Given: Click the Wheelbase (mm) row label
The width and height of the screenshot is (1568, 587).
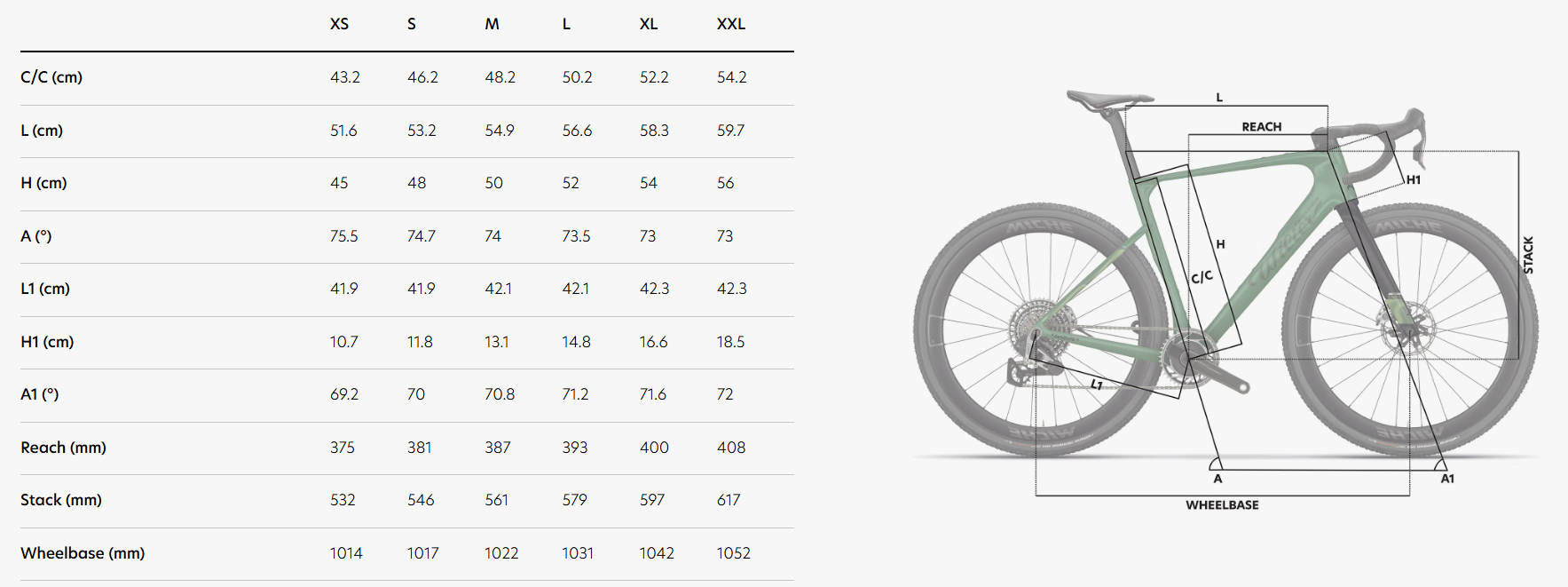Looking at the screenshot, I should (83, 553).
